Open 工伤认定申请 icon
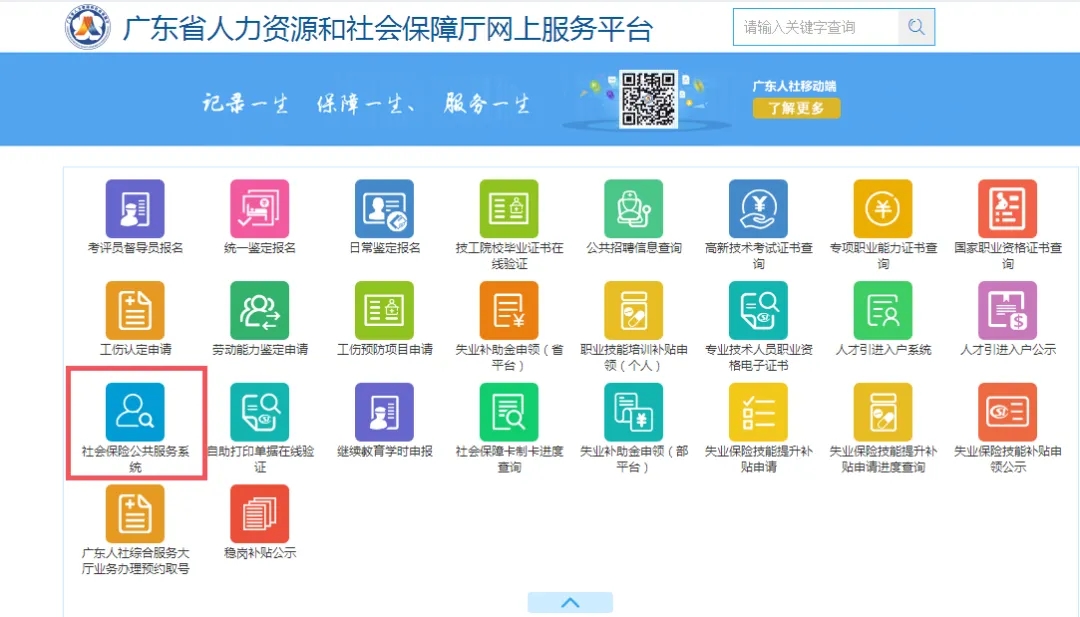 click(x=135, y=311)
